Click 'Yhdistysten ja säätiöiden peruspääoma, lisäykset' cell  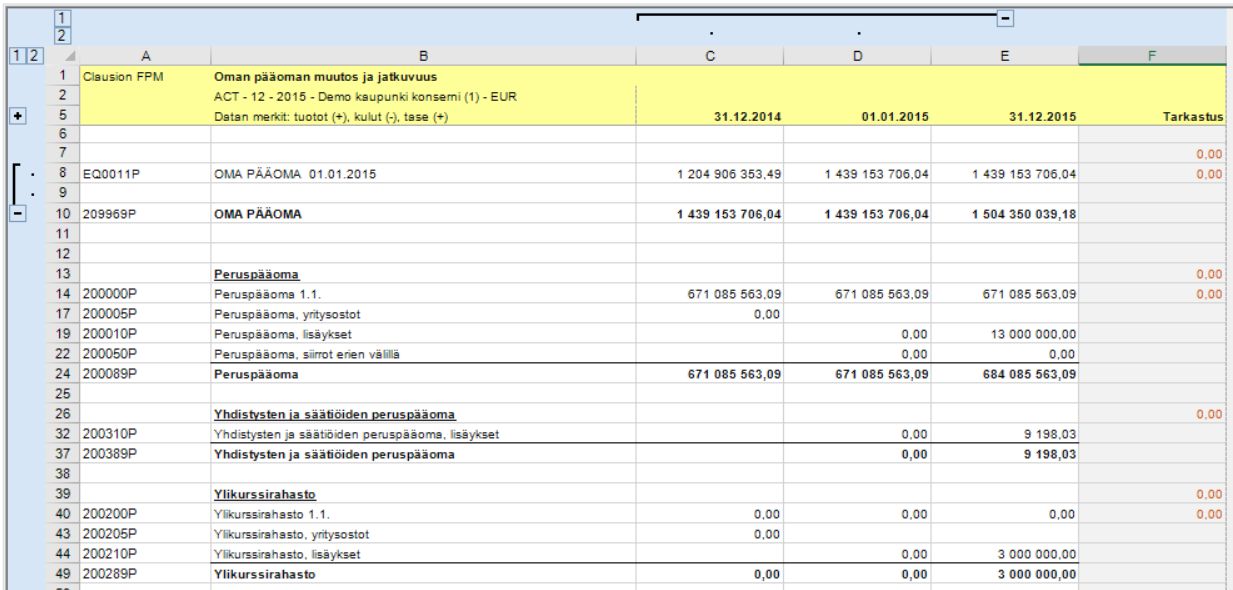point(424,434)
